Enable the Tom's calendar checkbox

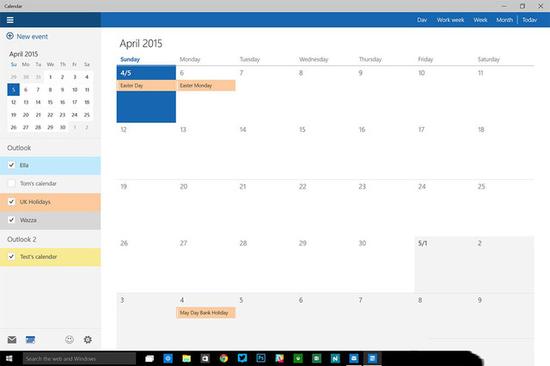pos(12,183)
